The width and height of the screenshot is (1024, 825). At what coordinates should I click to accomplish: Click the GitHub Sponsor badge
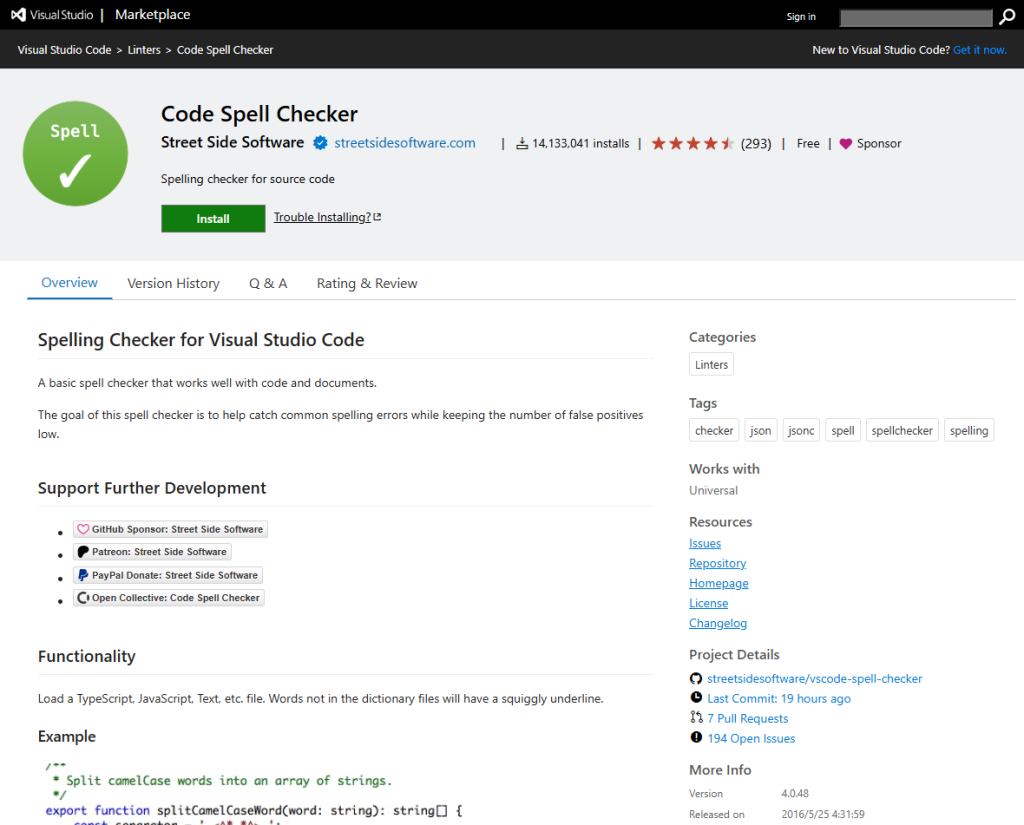point(170,529)
